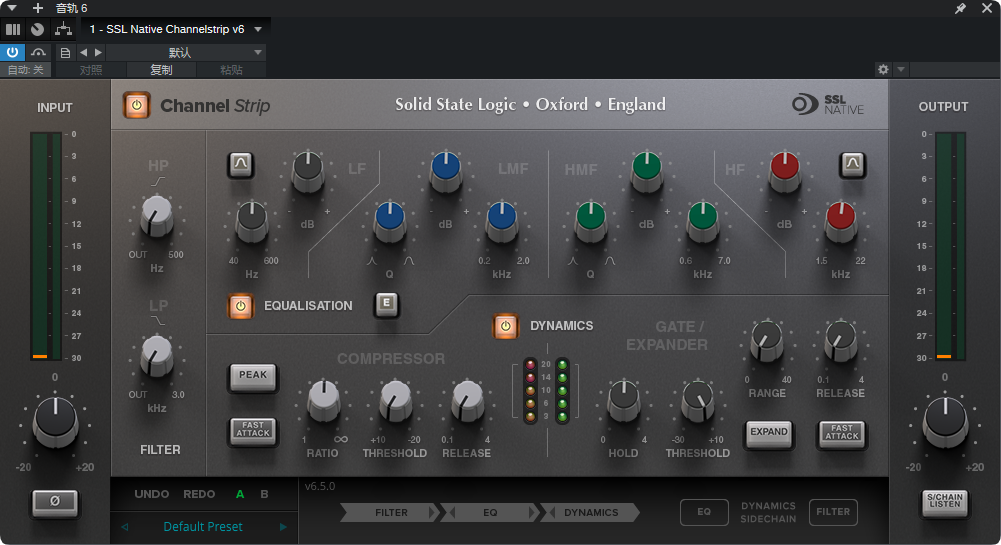Viewport: 1001px width, 545px height.
Task: Click the LF gain dB knob
Action: click(308, 171)
